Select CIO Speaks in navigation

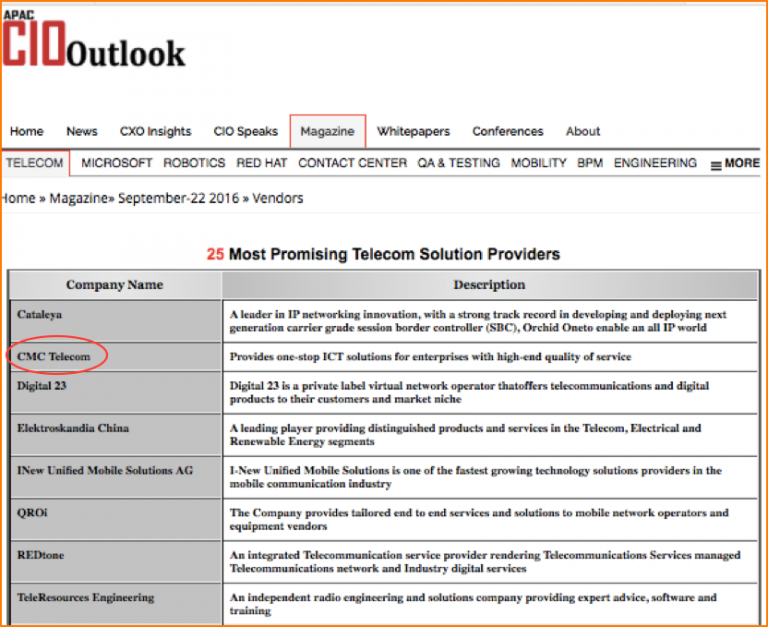click(x=245, y=131)
